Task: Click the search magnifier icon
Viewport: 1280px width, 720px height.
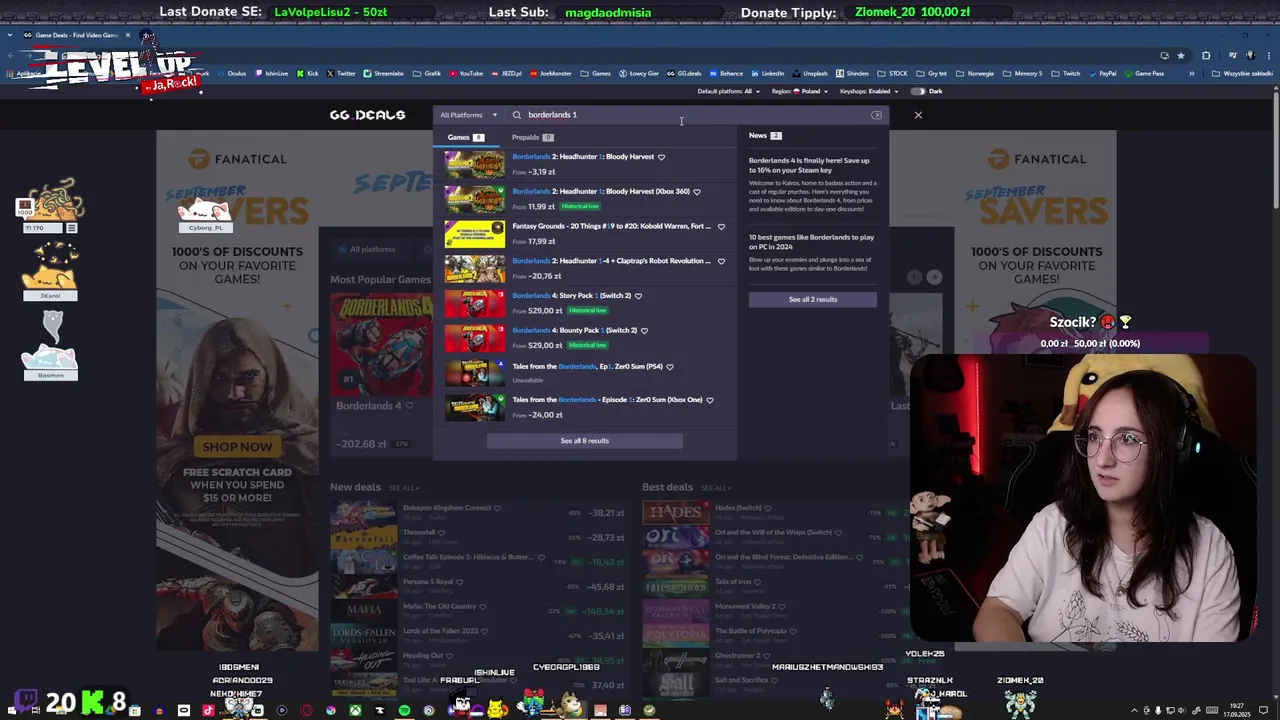Action: 517,115
